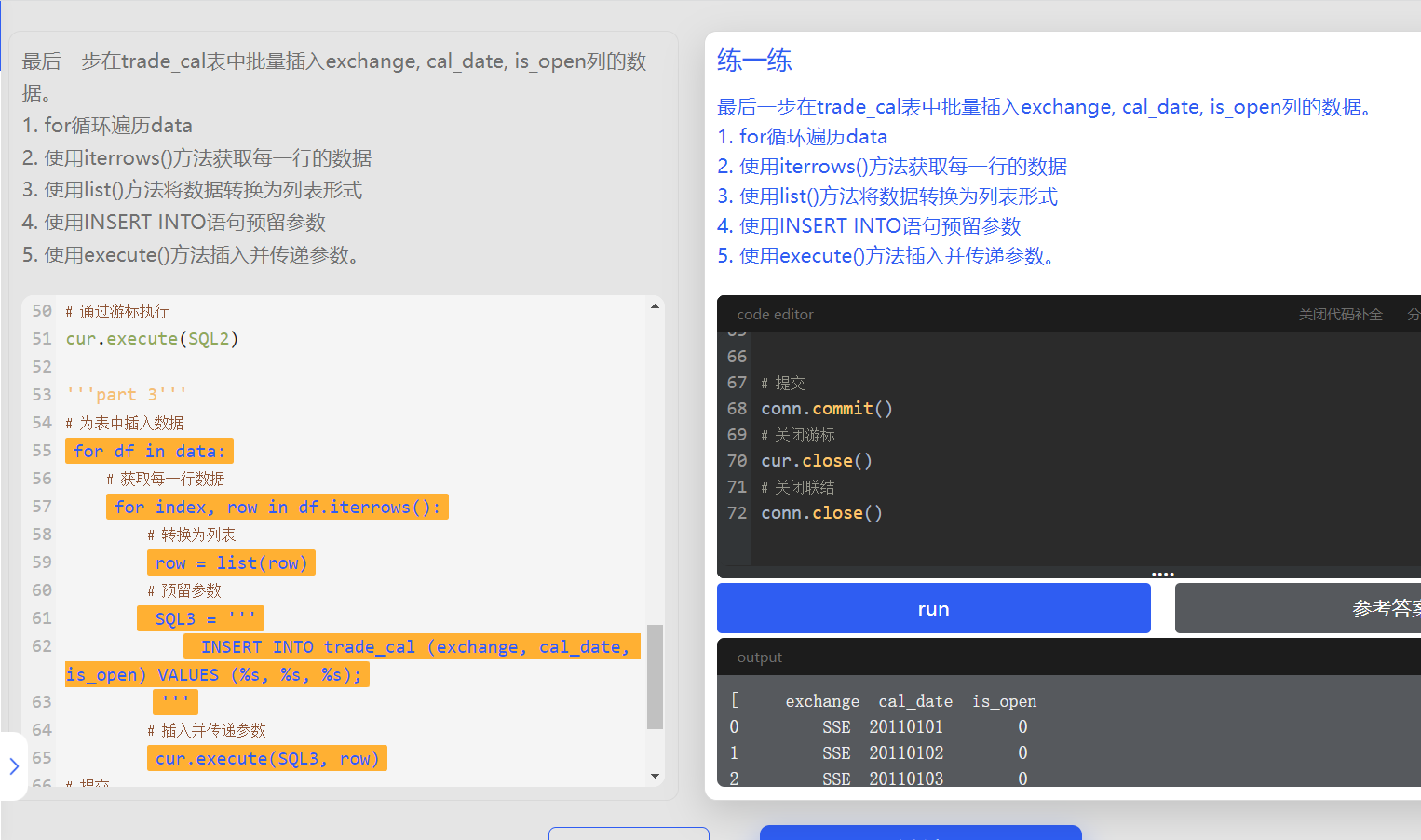The width and height of the screenshot is (1421, 840).
Task: Click output value 20110101
Action: 906,726
